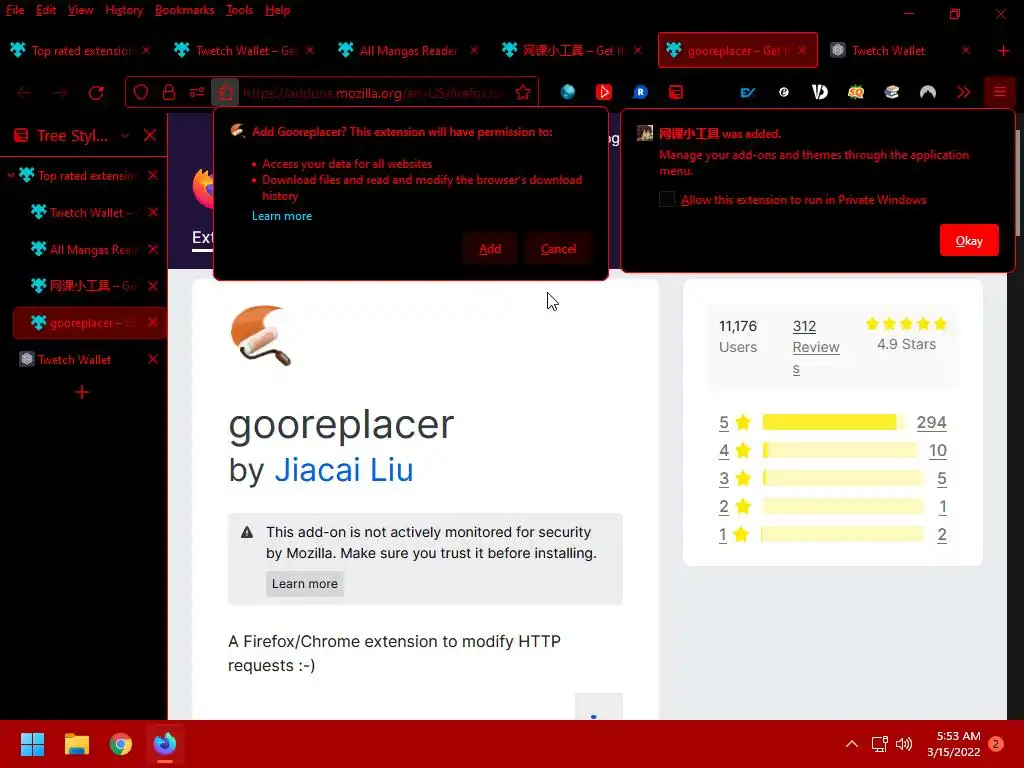The height and width of the screenshot is (768, 1024).
Task: Open orange SQ extension icon
Action: tap(856, 92)
